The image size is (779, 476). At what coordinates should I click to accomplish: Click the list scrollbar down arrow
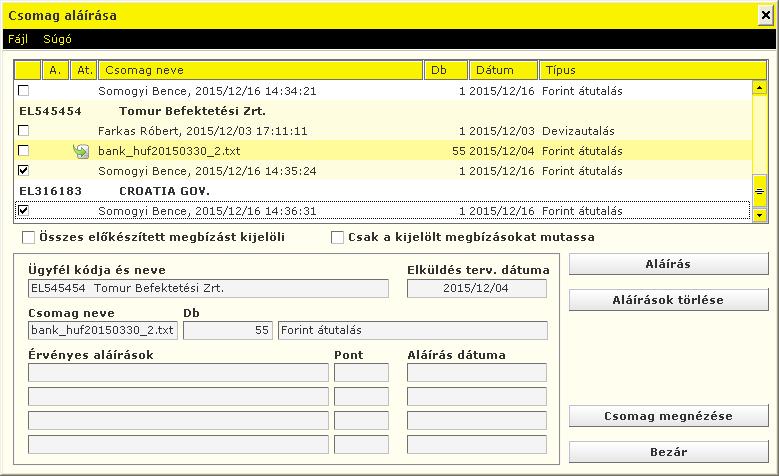759,215
